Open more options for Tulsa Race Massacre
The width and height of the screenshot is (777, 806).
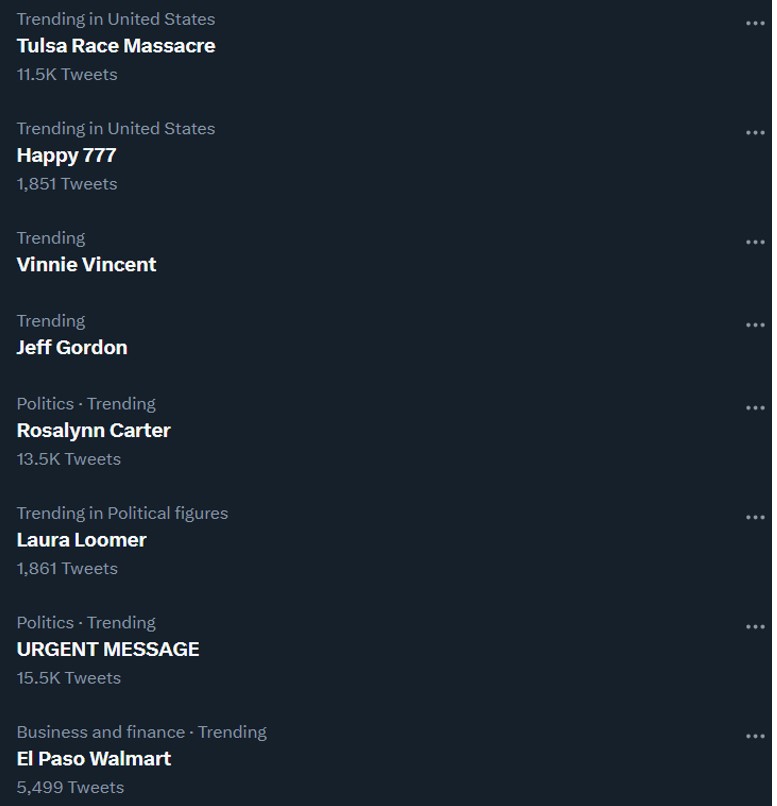pos(754,23)
